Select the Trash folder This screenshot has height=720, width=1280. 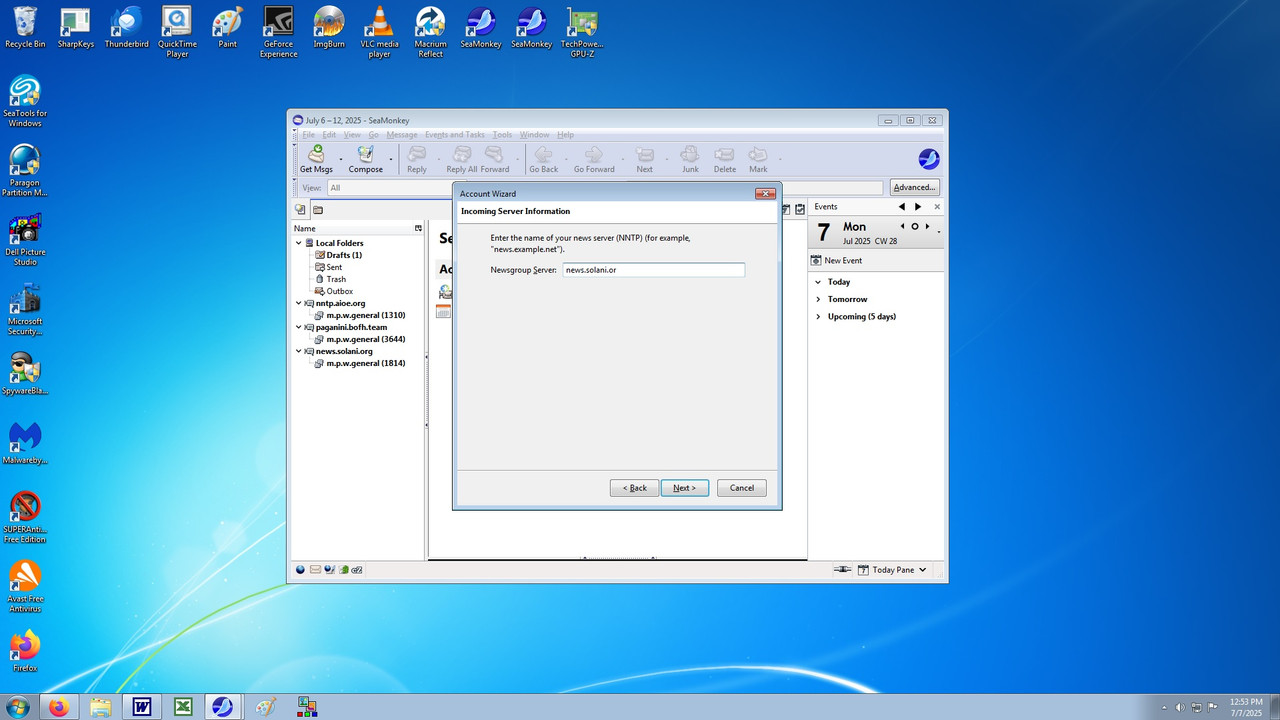[x=336, y=279]
